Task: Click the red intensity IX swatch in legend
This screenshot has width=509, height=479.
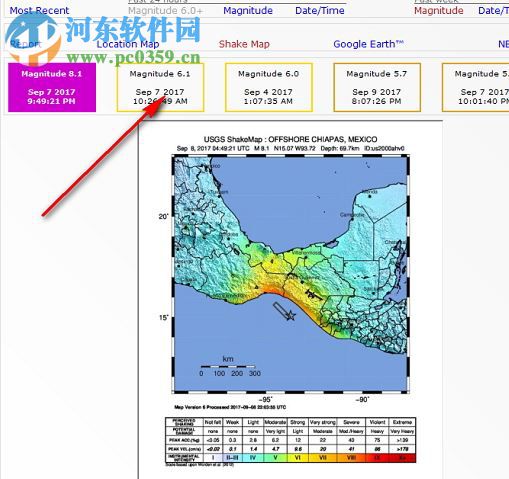Action: (377, 458)
